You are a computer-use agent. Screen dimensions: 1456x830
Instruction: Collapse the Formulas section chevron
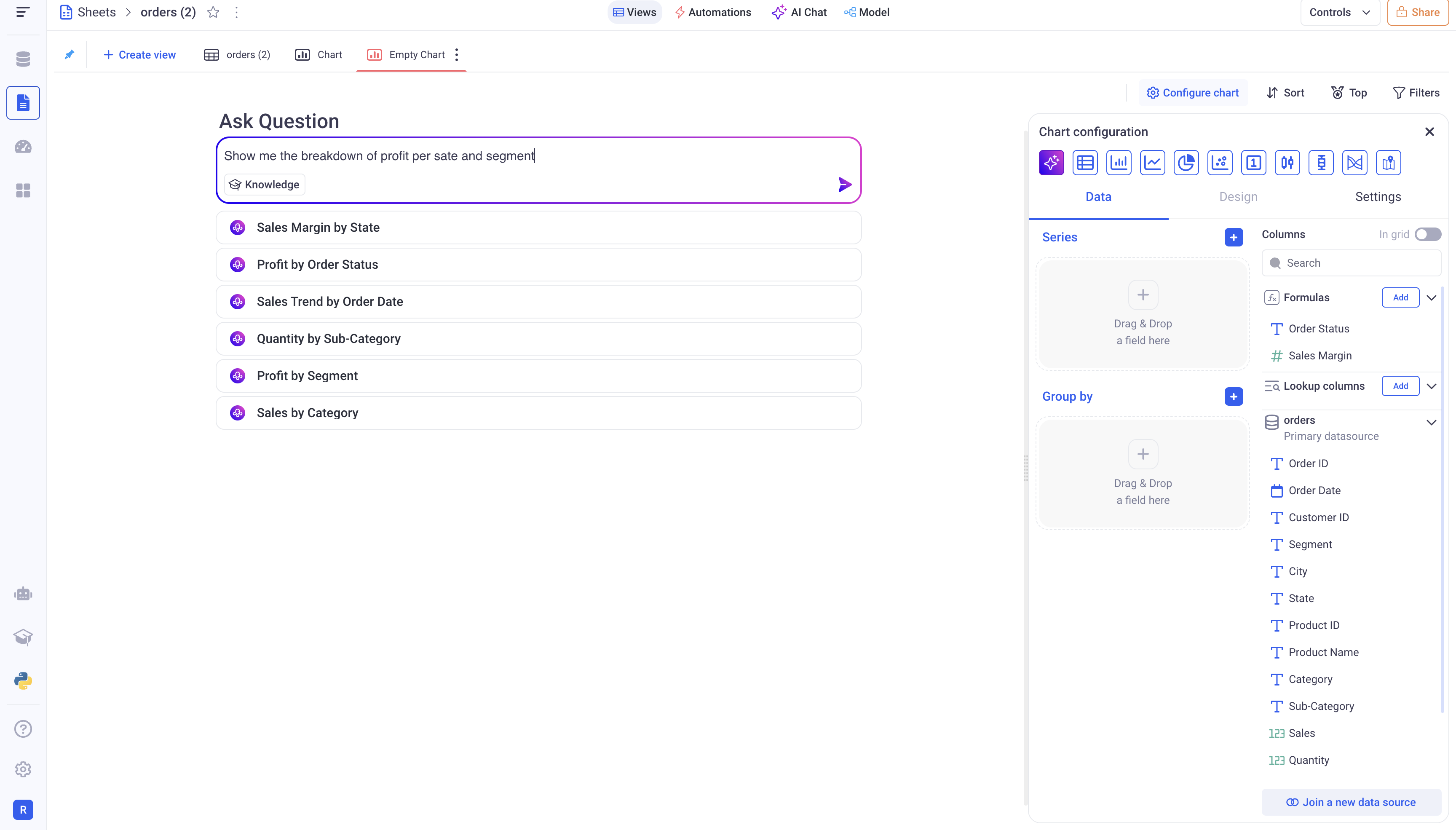point(1431,297)
